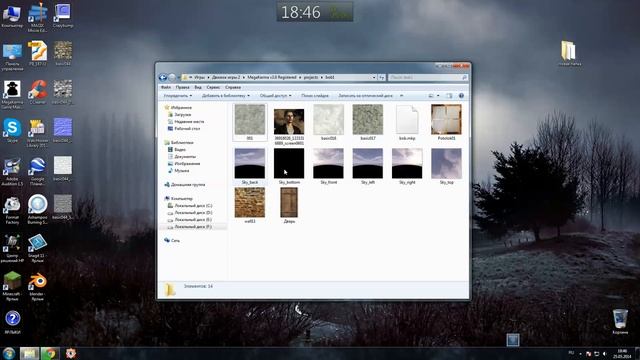Open the Правка menu
This screenshot has height=360, width=640.
[x=182, y=87]
